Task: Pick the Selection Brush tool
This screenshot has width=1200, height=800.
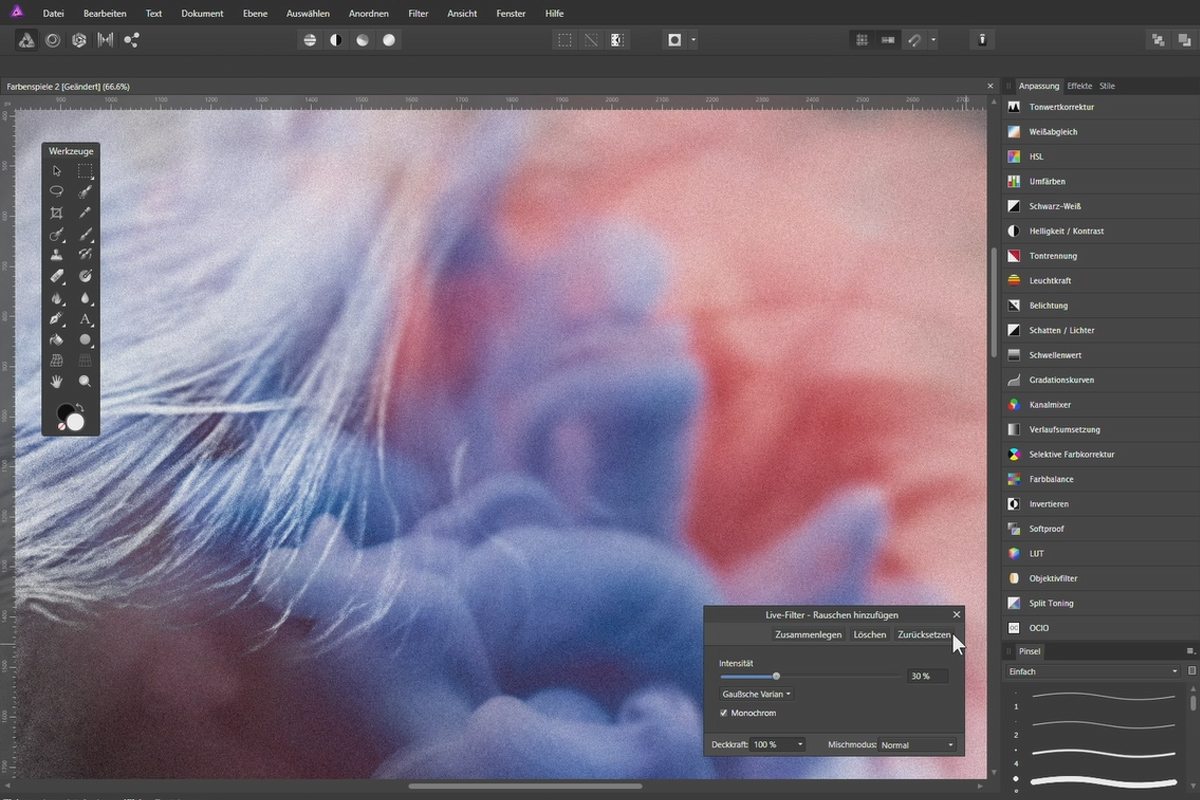Action: (x=86, y=192)
